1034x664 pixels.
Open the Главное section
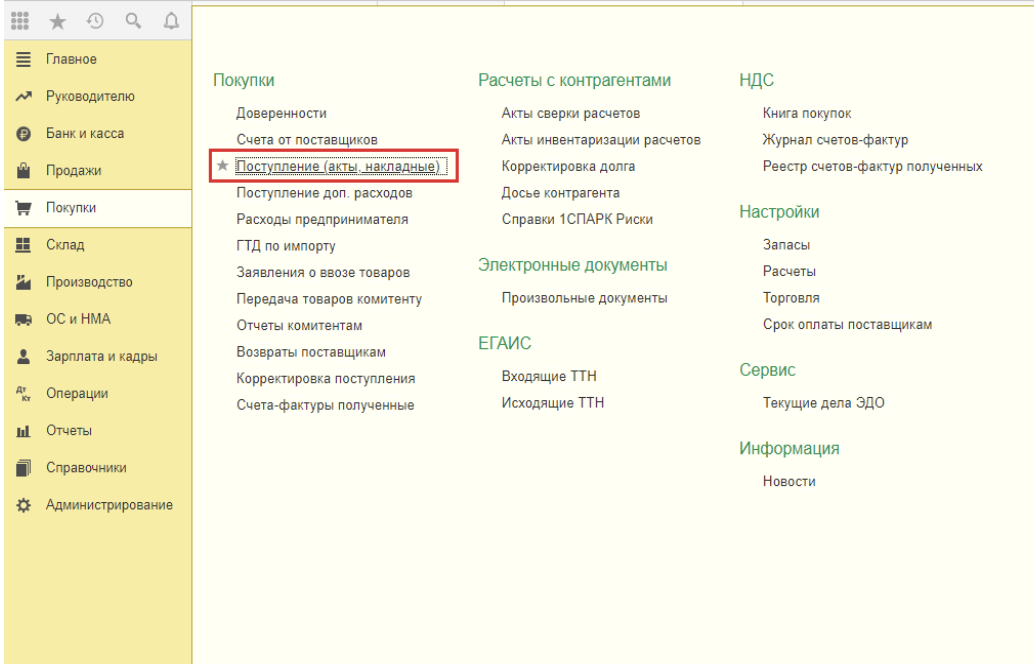click(x=71, y=59)
